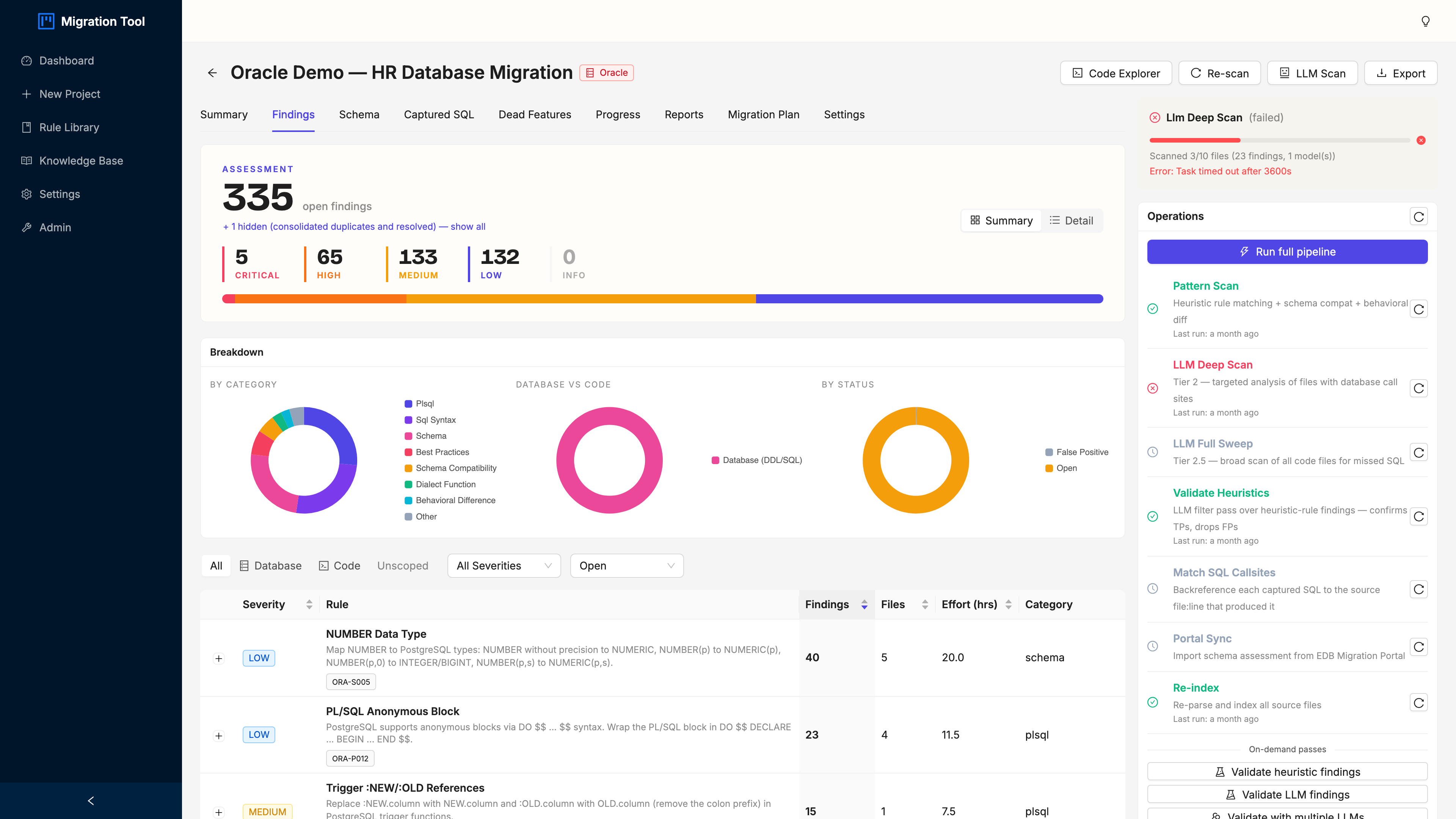Screen dimensions: 1456x819
Task: Filter findings by Database scope
Action: tap(270, 566)
